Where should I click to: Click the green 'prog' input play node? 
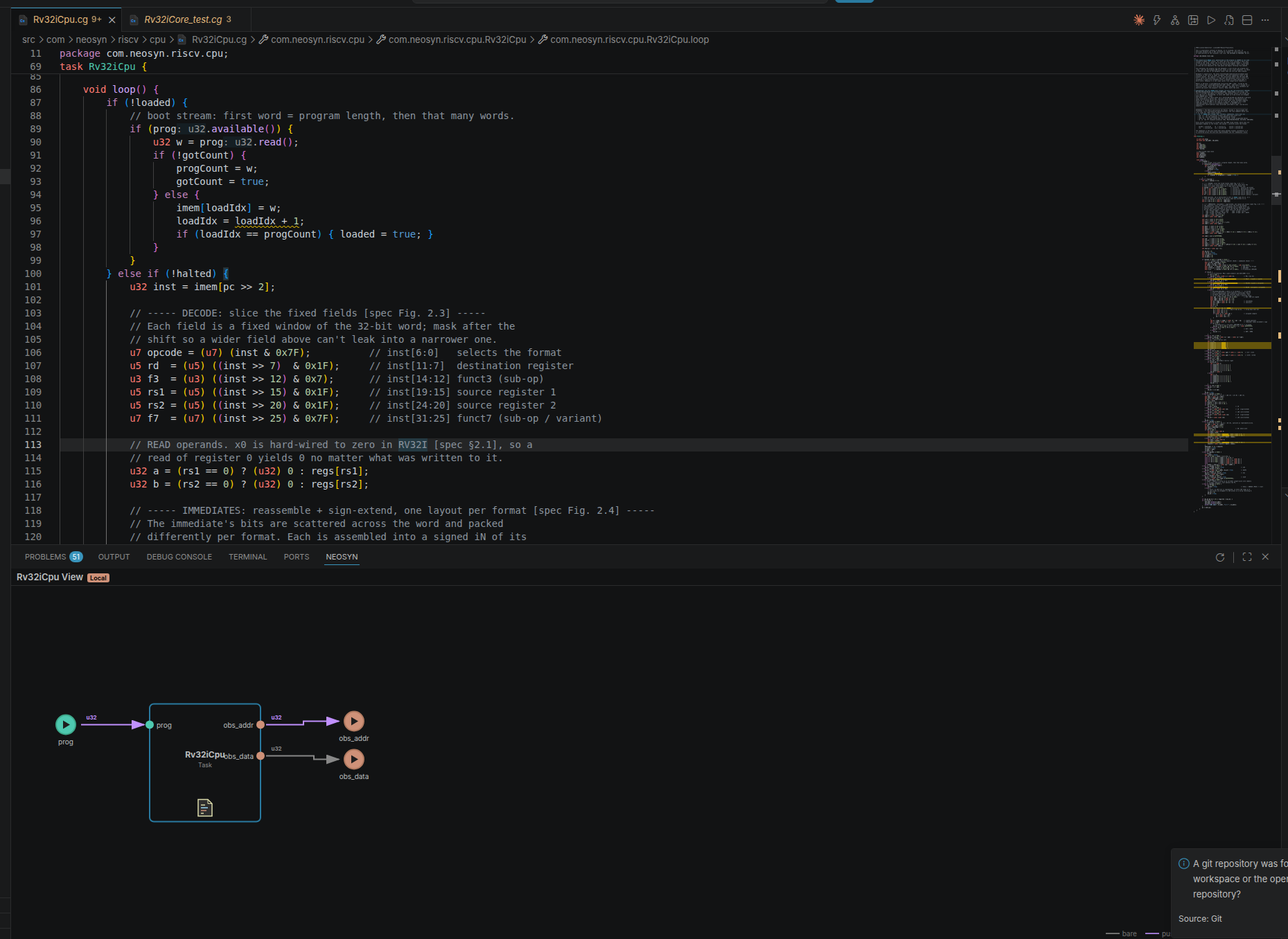66,724
